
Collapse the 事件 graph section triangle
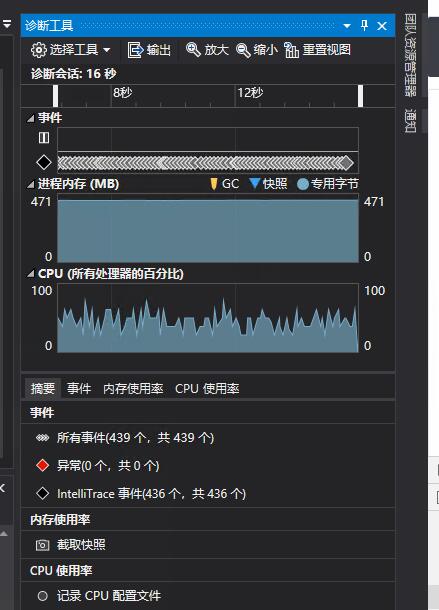[x=30, y=119]
